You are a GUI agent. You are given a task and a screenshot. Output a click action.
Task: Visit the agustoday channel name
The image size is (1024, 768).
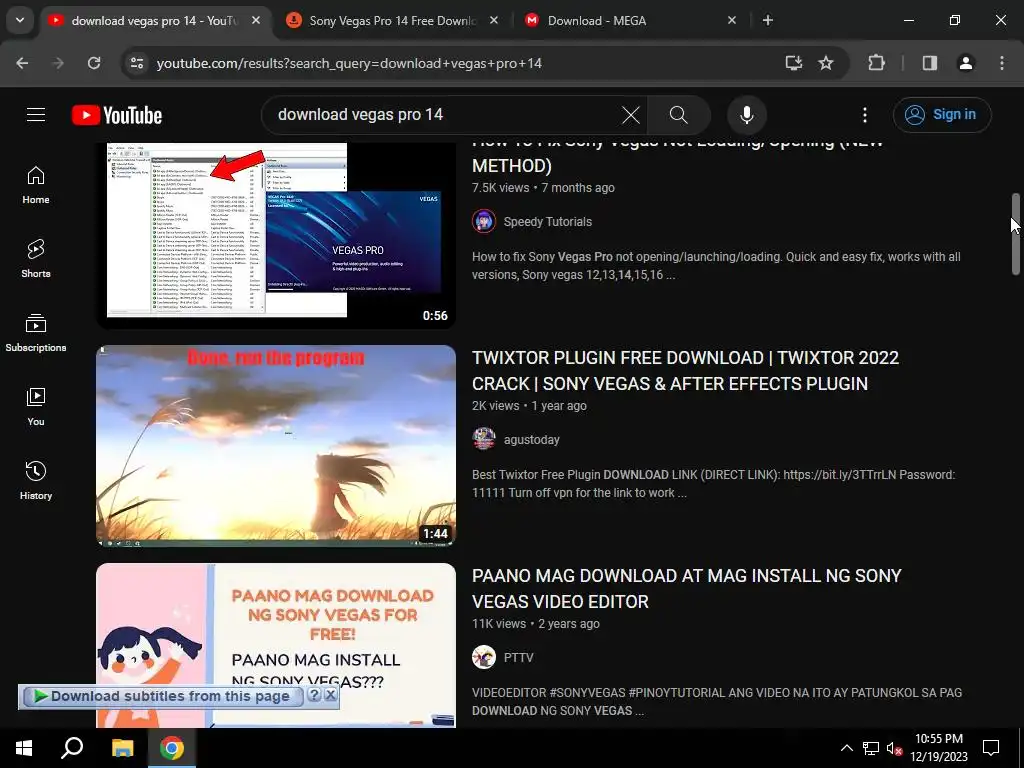tap(532, 440)
